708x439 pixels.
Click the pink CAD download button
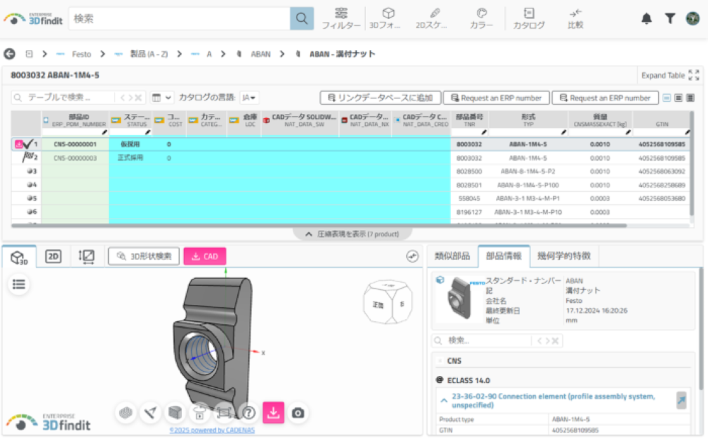click(204, 257)
